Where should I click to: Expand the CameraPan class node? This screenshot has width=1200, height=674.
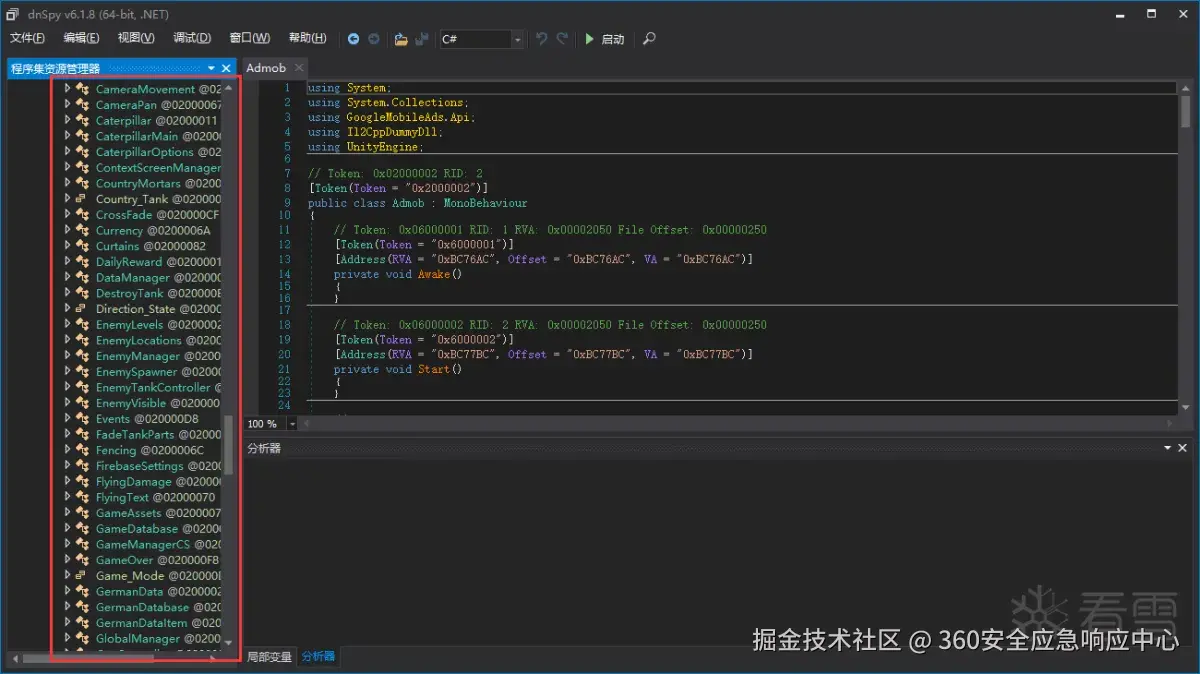[67, 104]
